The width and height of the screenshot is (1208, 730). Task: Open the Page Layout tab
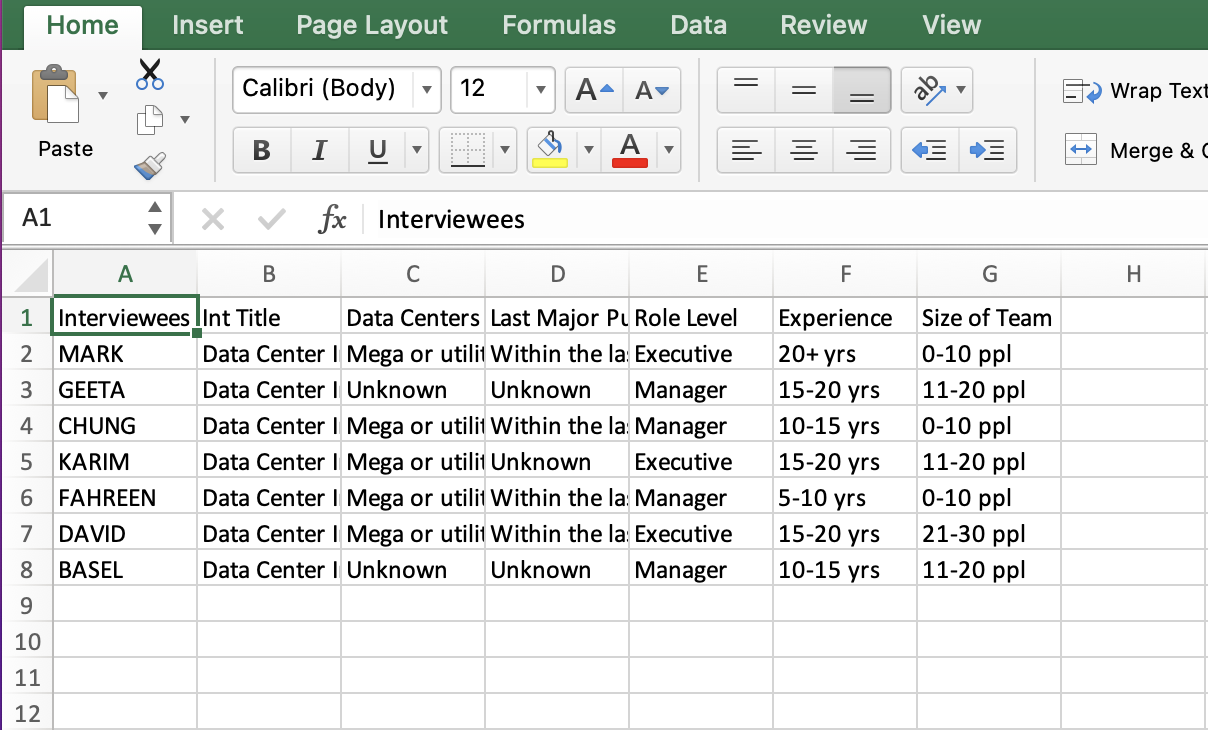[372, 25]
